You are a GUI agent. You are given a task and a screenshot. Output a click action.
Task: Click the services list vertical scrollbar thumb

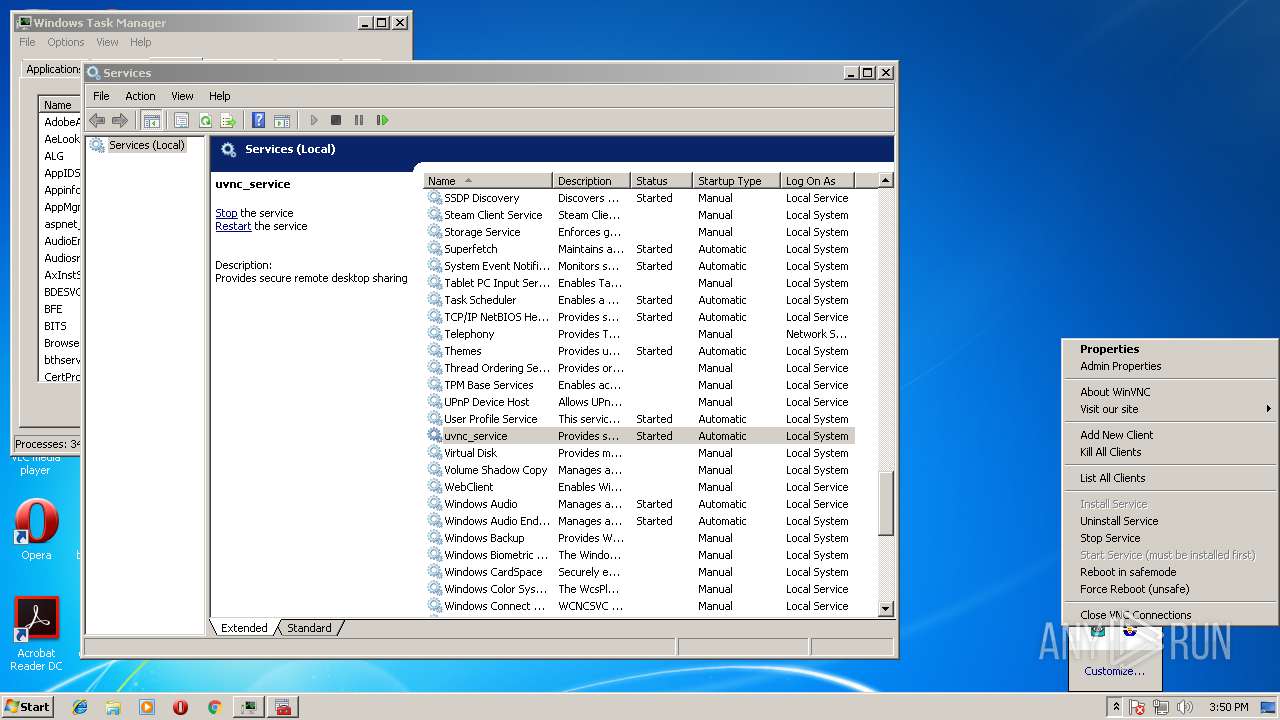coord(885,502)
